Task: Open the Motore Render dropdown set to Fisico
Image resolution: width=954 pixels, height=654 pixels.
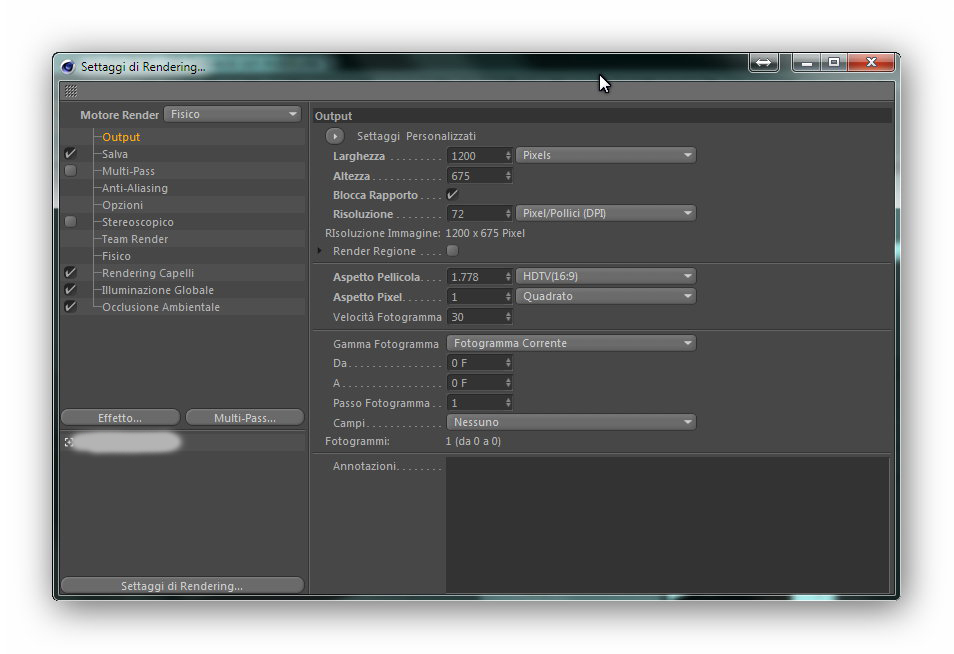Action: point(232,114)
